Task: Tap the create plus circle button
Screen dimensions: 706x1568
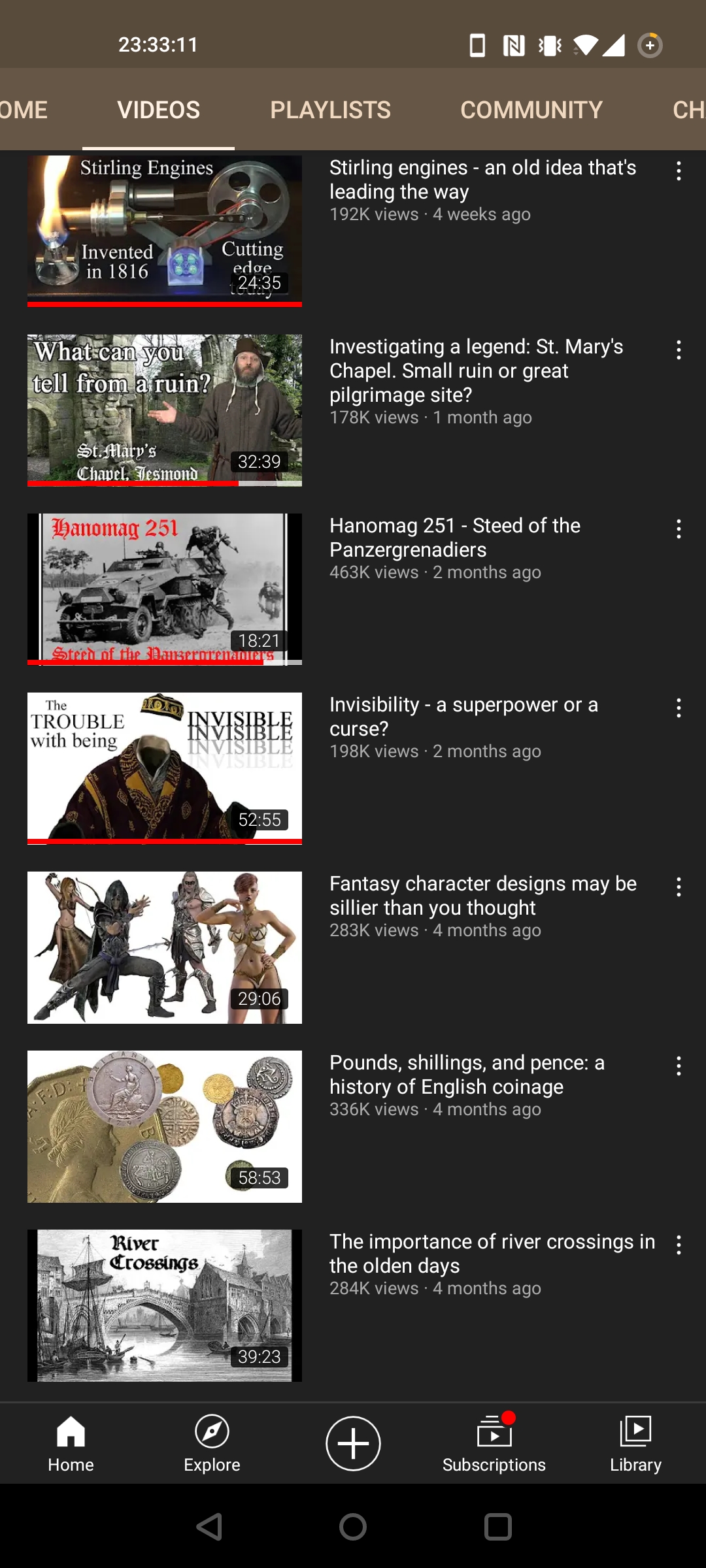Action: [x=353, y=1444]
